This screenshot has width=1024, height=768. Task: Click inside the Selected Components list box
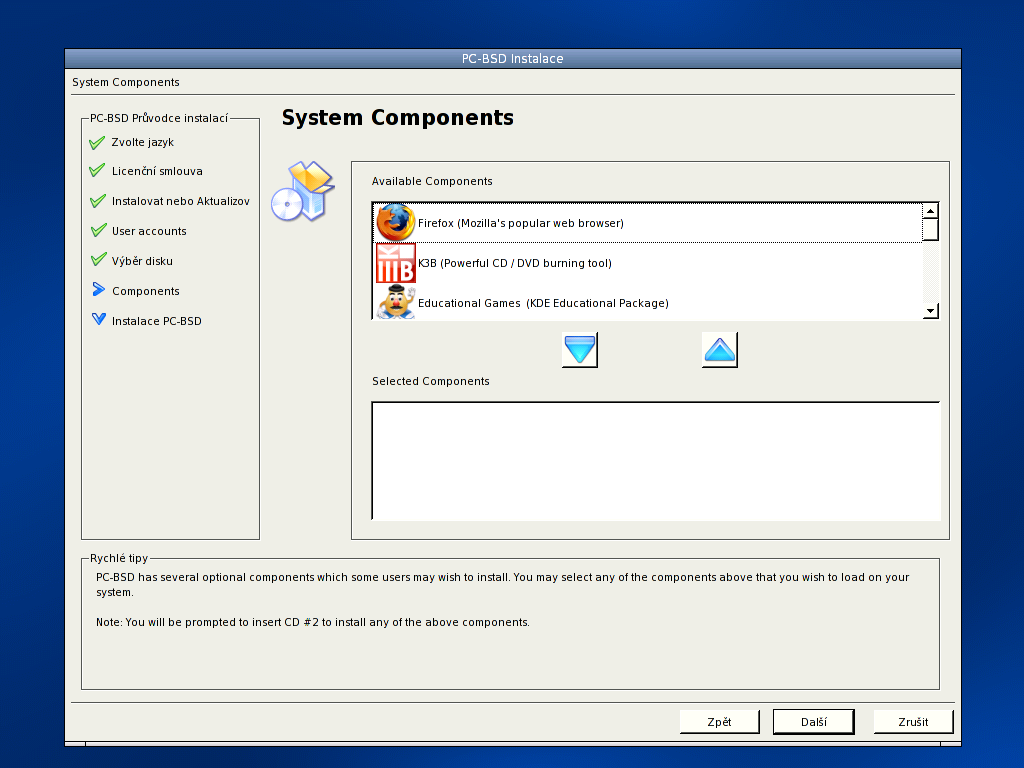pos(656,461)
